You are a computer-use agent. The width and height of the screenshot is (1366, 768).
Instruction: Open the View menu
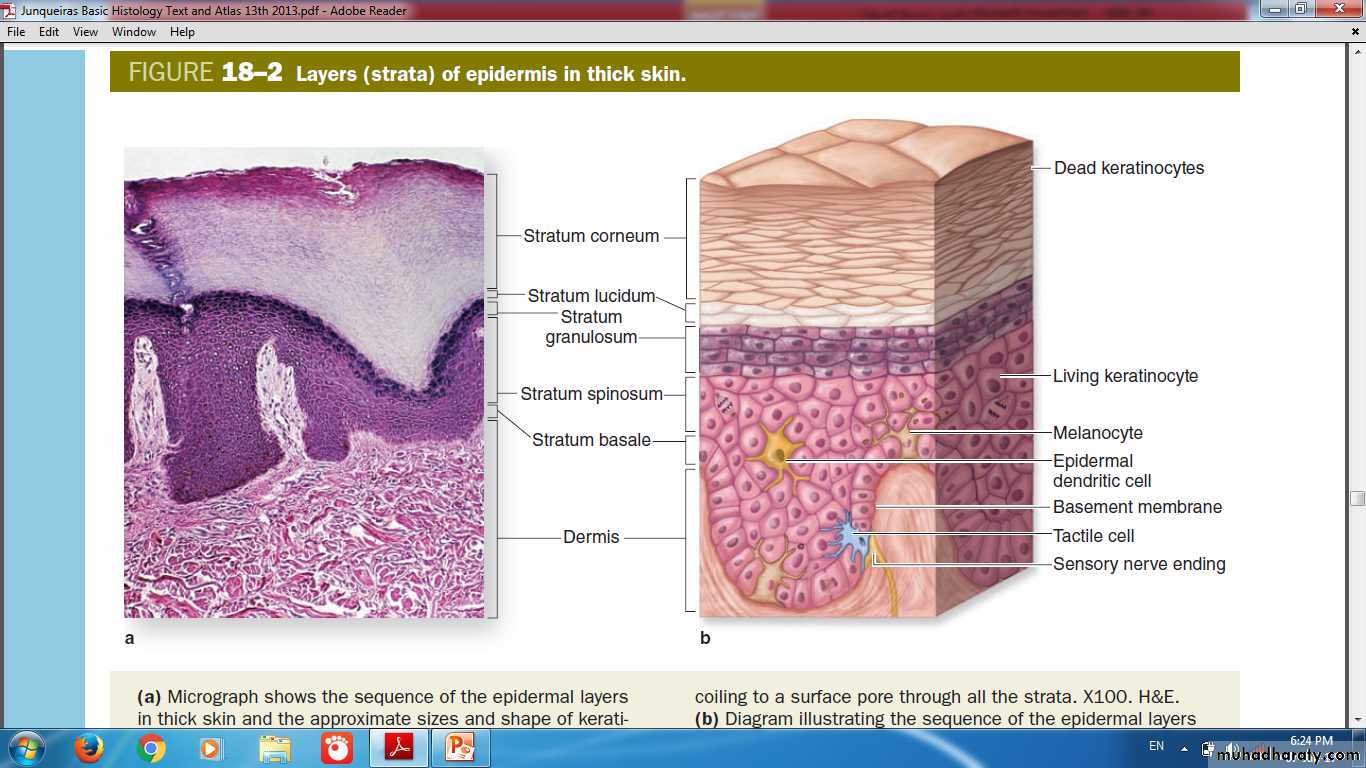coord(85,32)
